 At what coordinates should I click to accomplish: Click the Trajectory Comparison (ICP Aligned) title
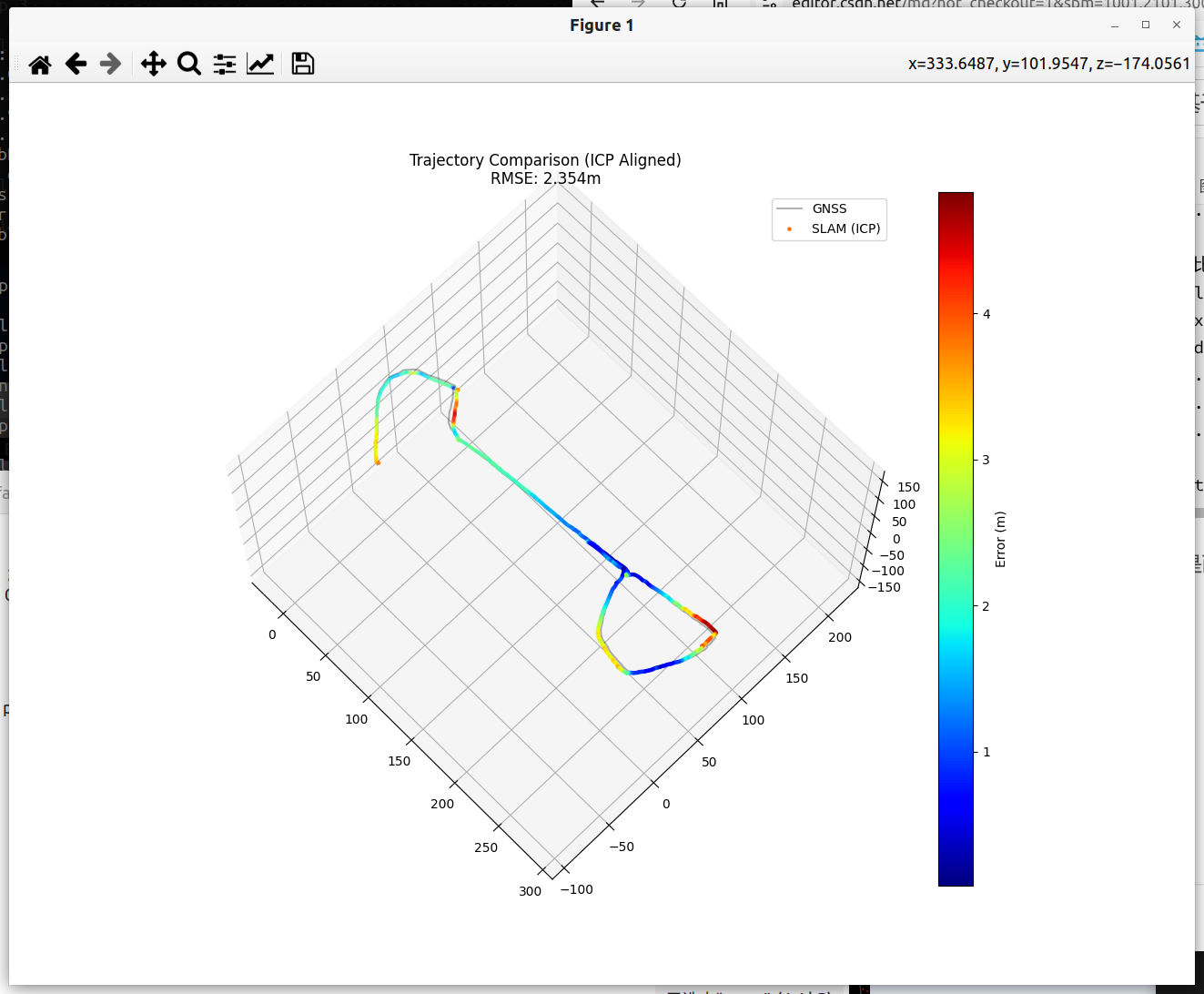[x=545, y=160]
